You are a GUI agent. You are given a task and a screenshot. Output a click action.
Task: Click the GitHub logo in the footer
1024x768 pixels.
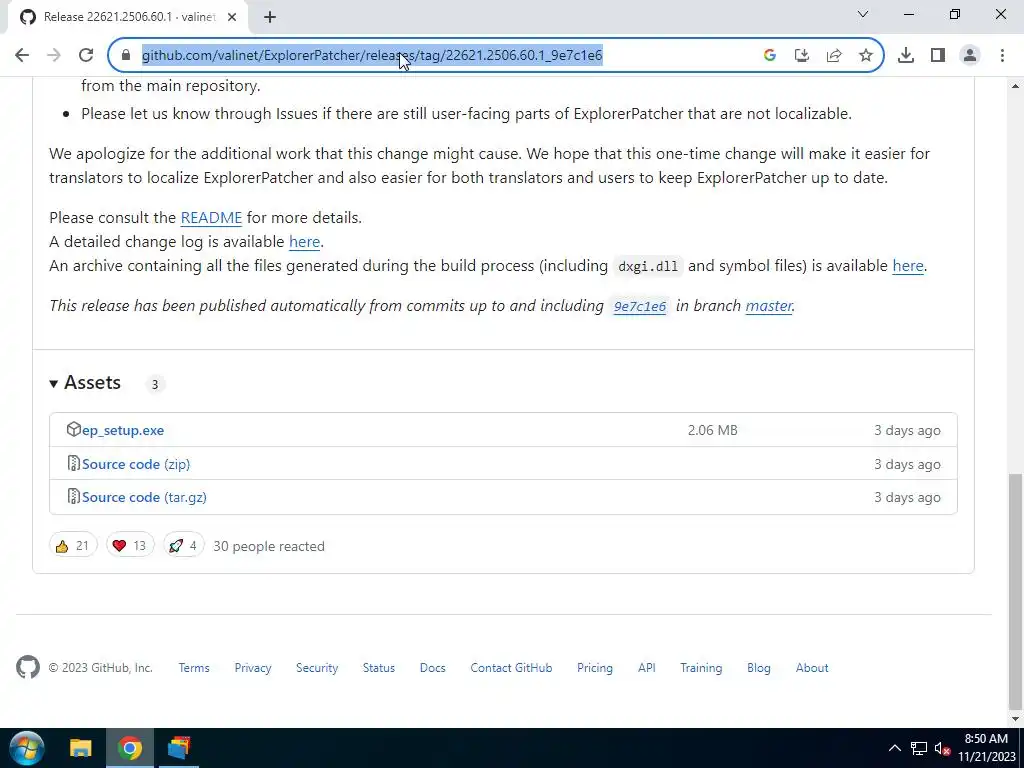click(x=28, y=667)
